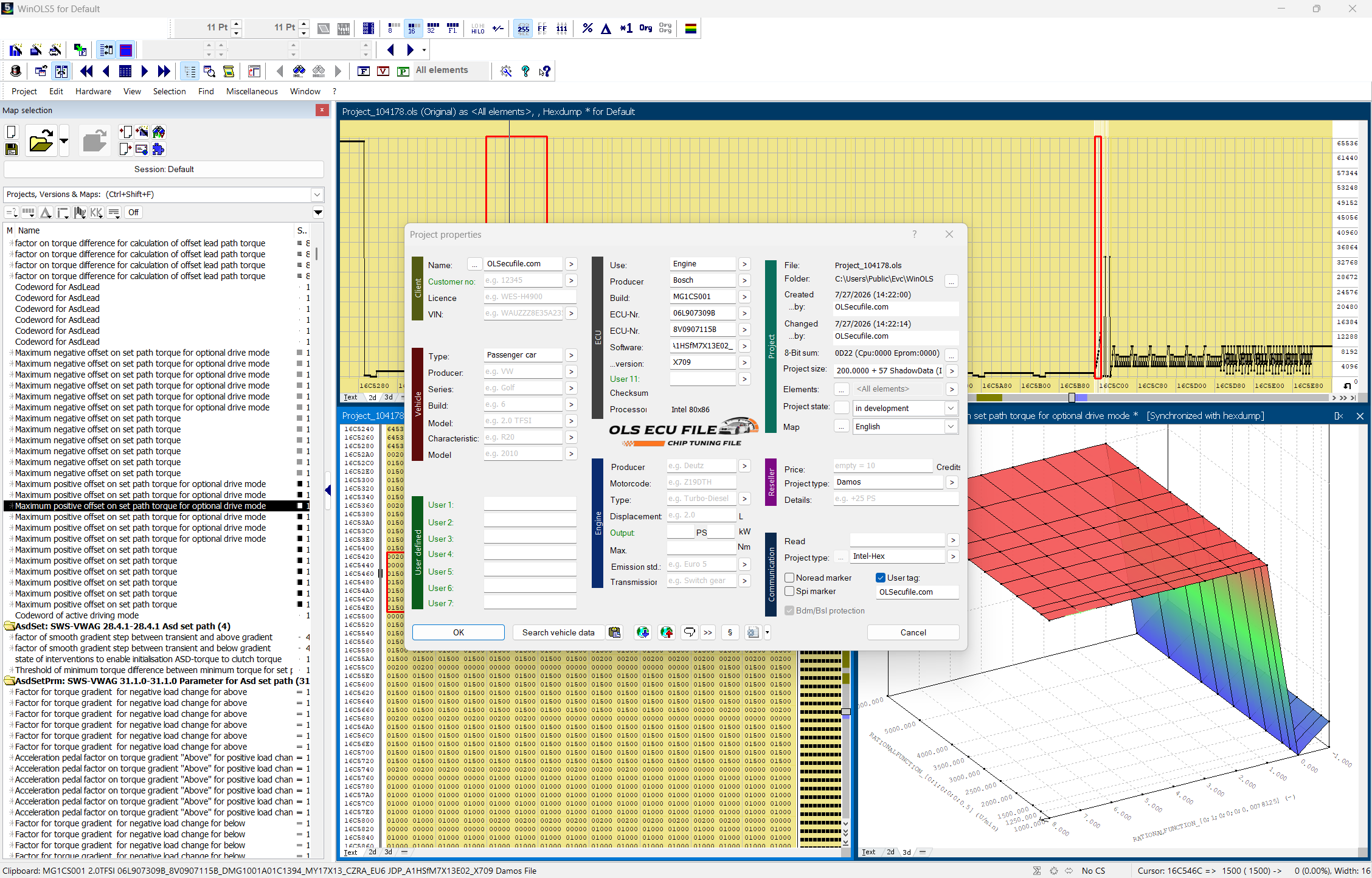Click the HI LO byte order icon

point(478,28)
